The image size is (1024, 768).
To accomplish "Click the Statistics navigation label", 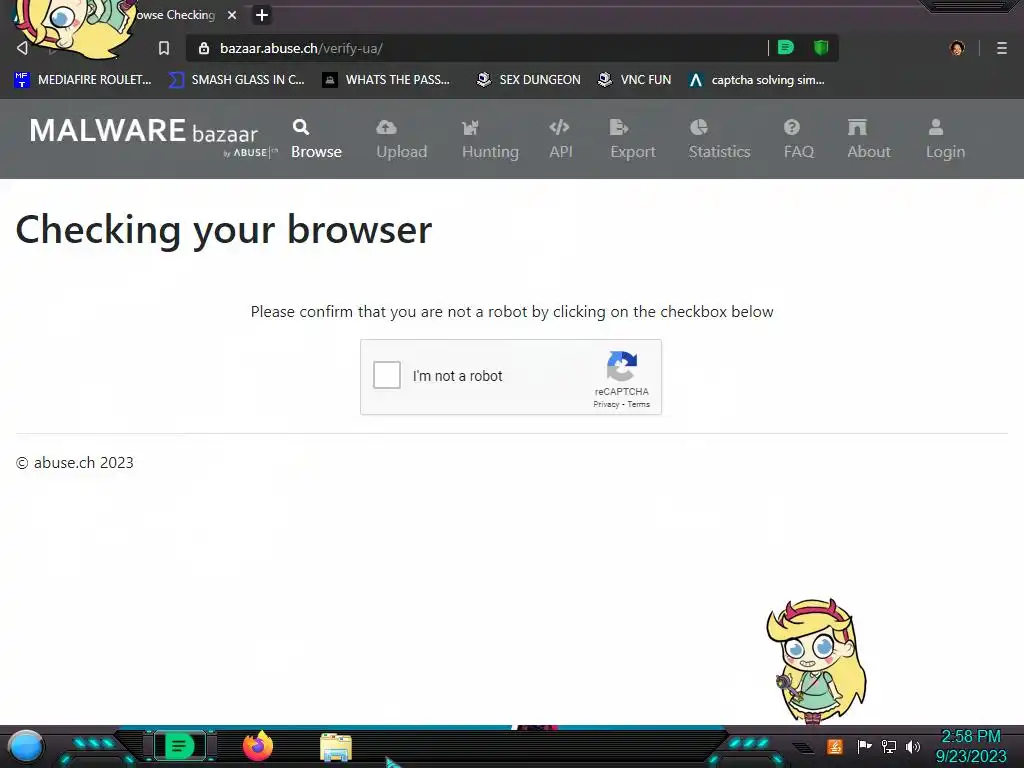I will (x=720, y=152).
